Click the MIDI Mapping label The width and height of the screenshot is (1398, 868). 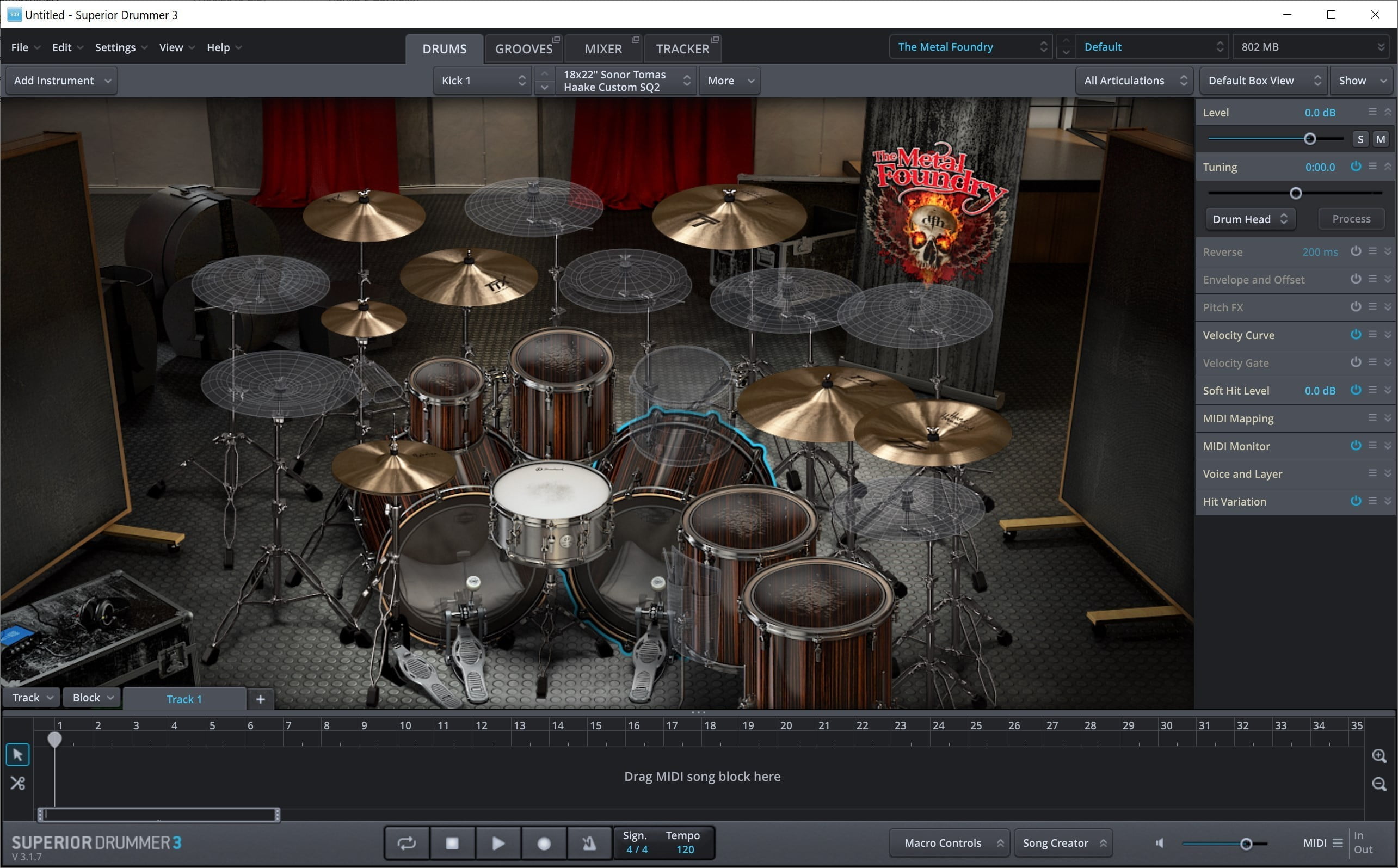[x=1237, y=418]
